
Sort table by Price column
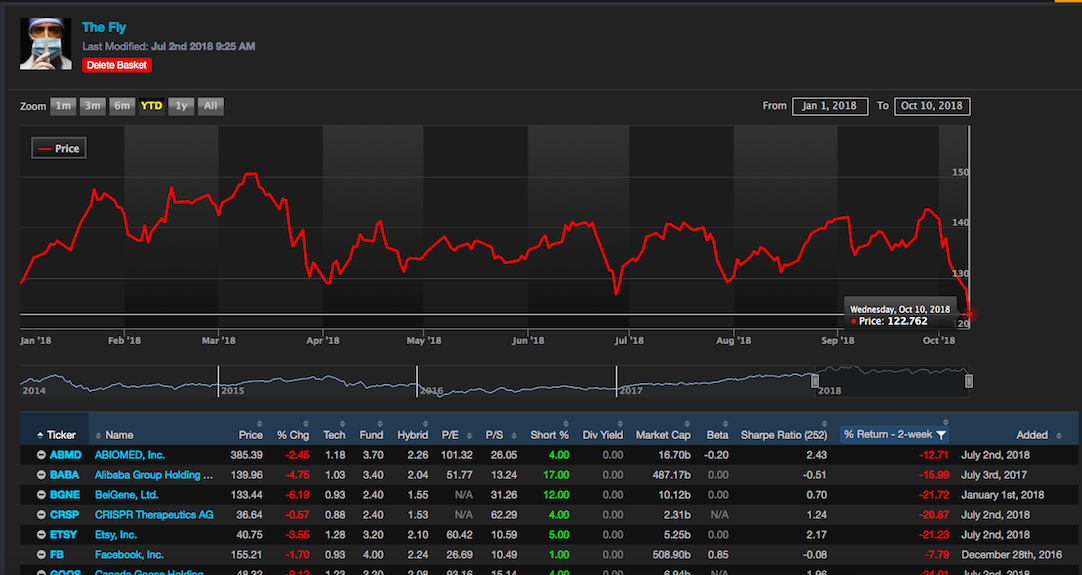point(250,435)
